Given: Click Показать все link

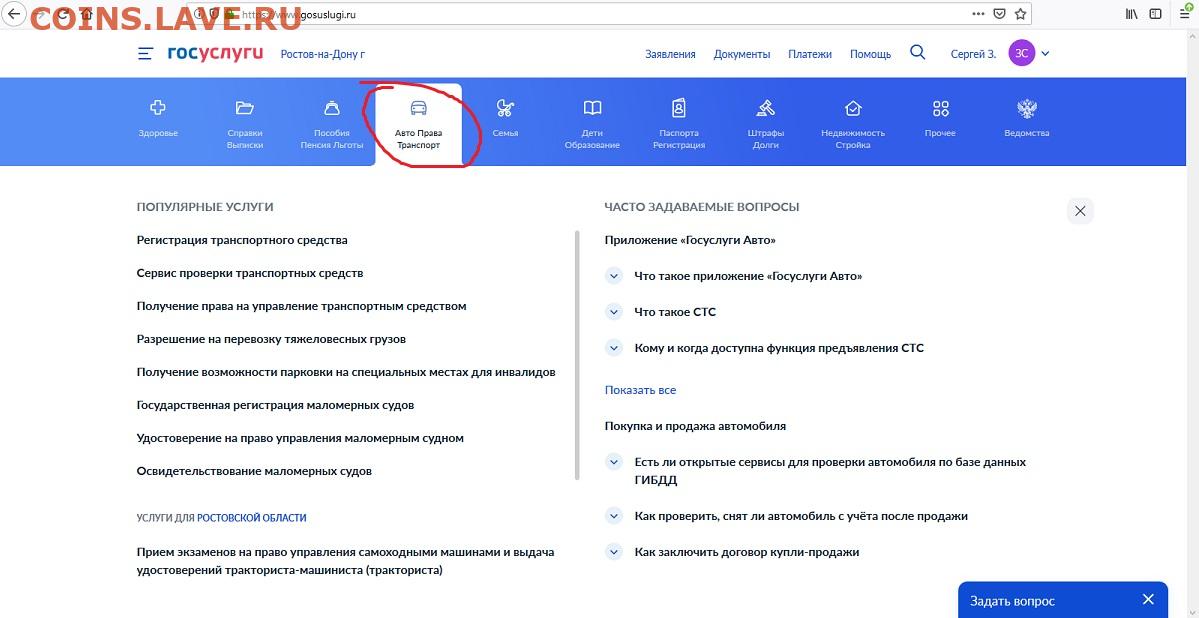Looking at the screenshot, I should click(640, 390).
